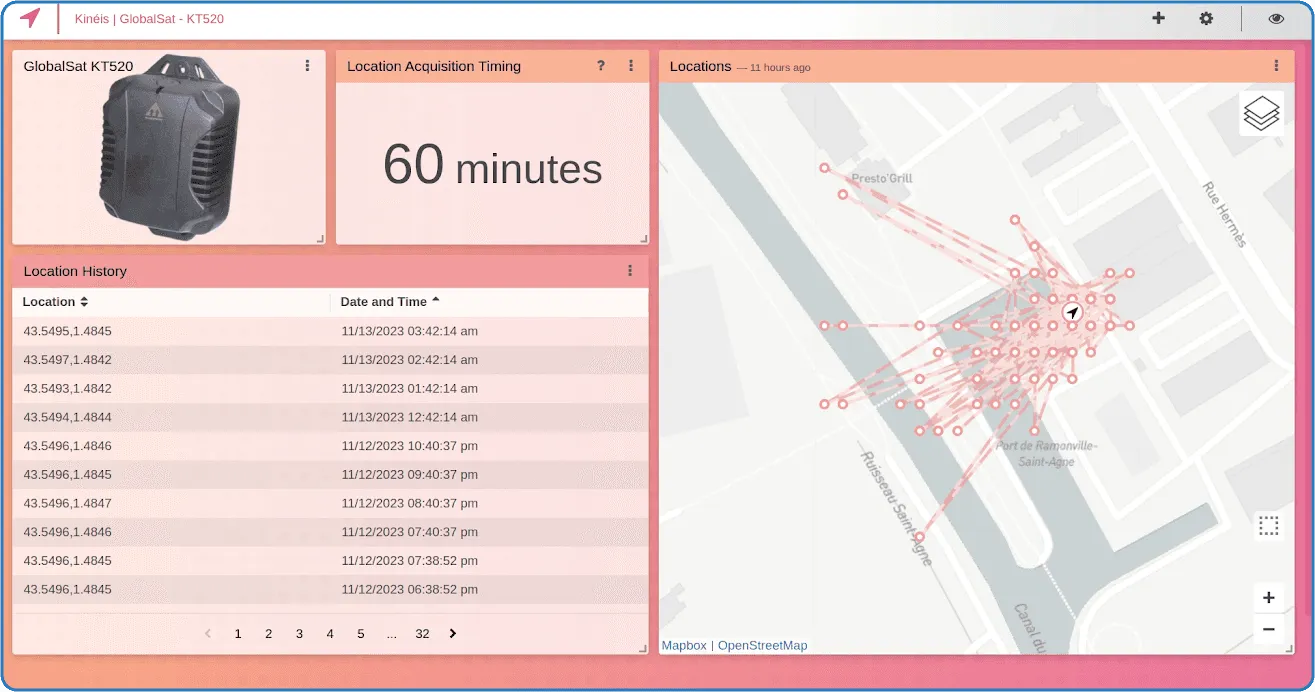The width and height of the screenshot is (1315, 692).
Task: Click the help question mark icon
Action: click(x=601, y=66)
